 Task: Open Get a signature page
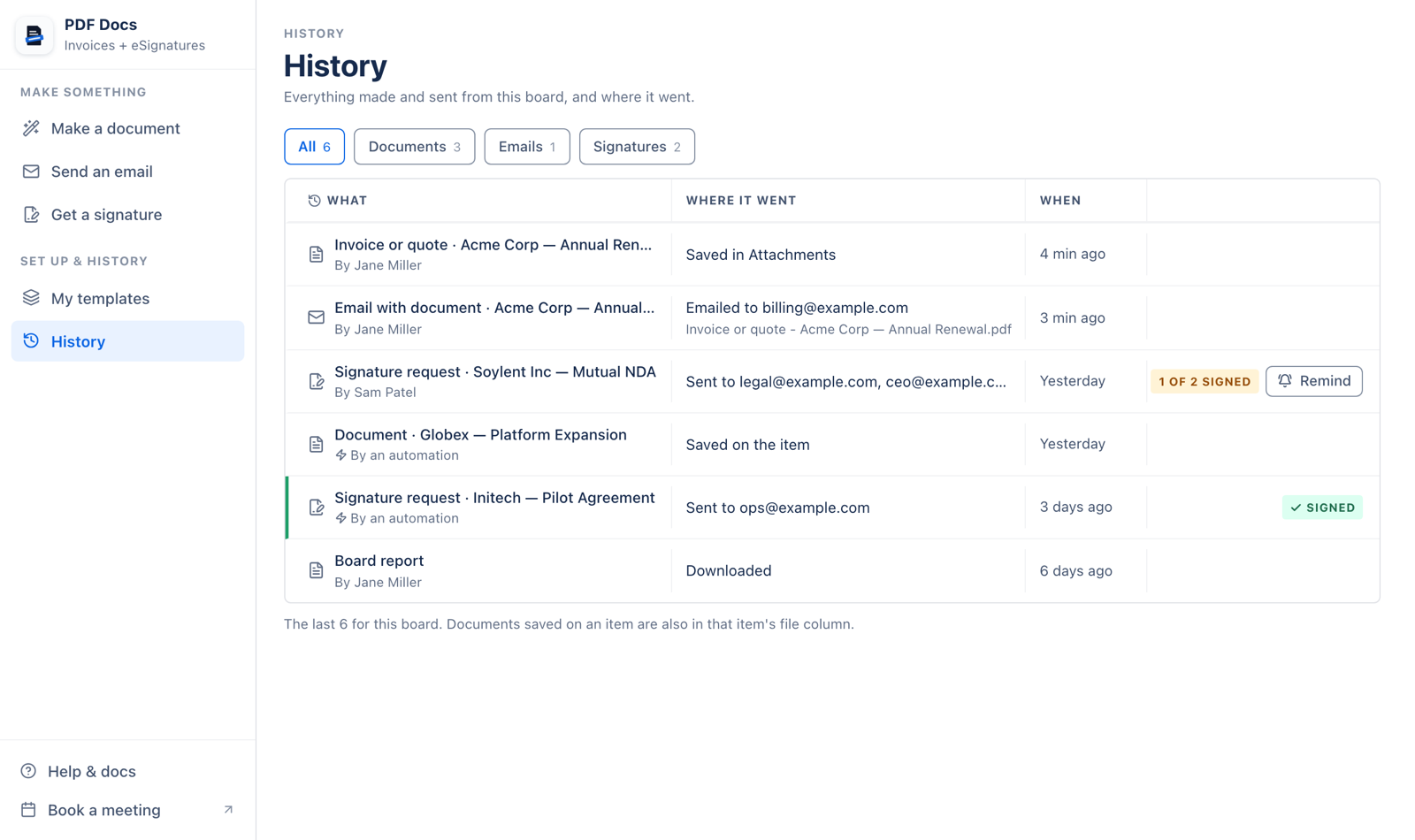(x=127, y=215)
